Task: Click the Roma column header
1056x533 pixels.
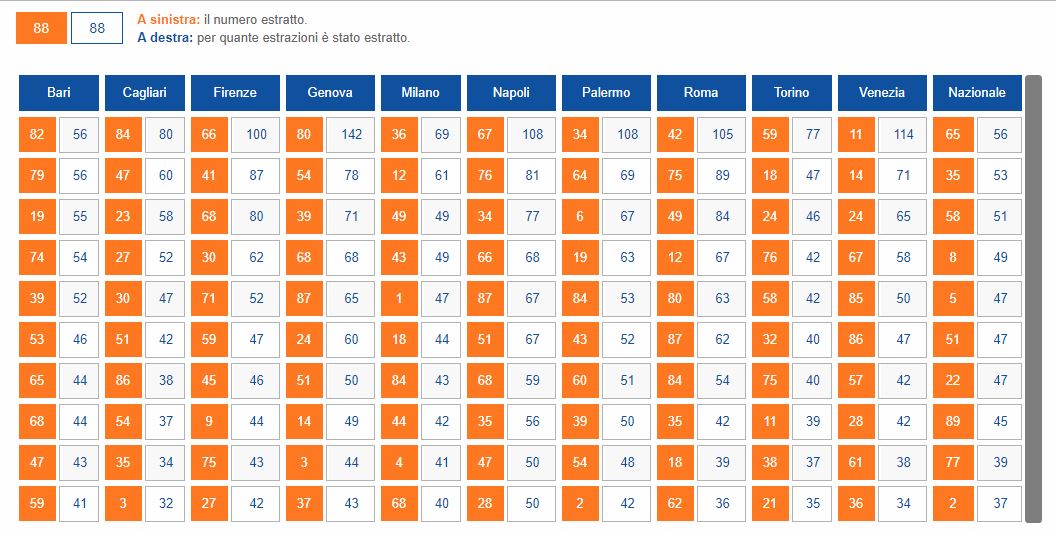Action: pos(701,92)
